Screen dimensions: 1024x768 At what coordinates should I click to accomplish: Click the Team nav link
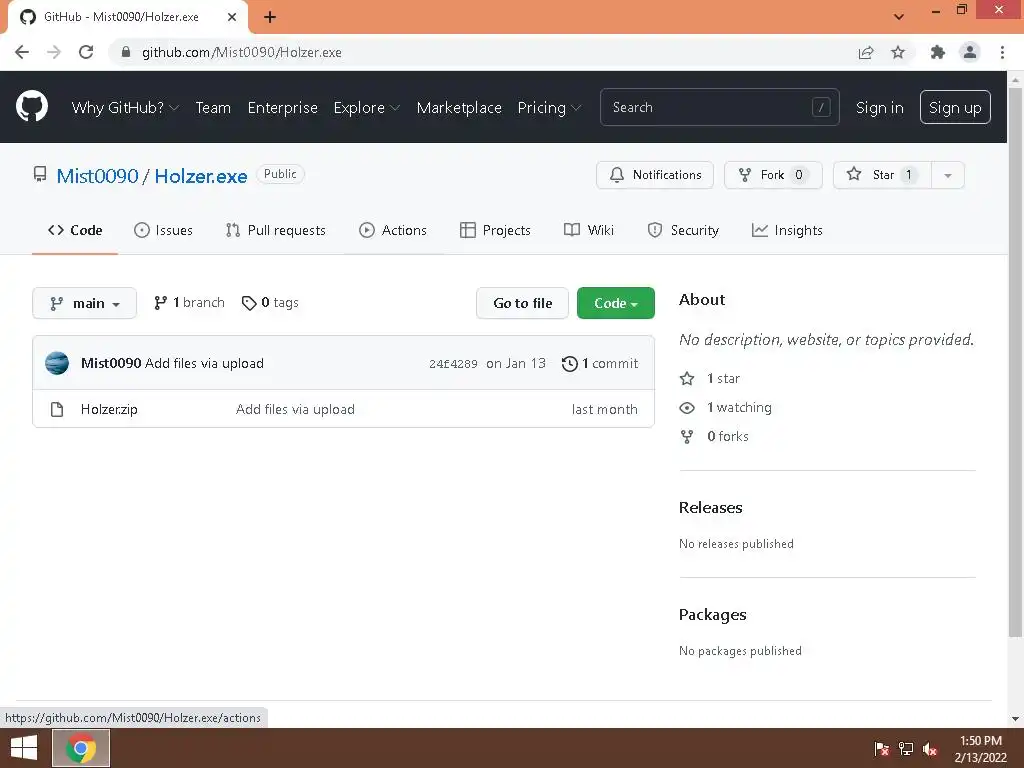[x=213, y=108]
